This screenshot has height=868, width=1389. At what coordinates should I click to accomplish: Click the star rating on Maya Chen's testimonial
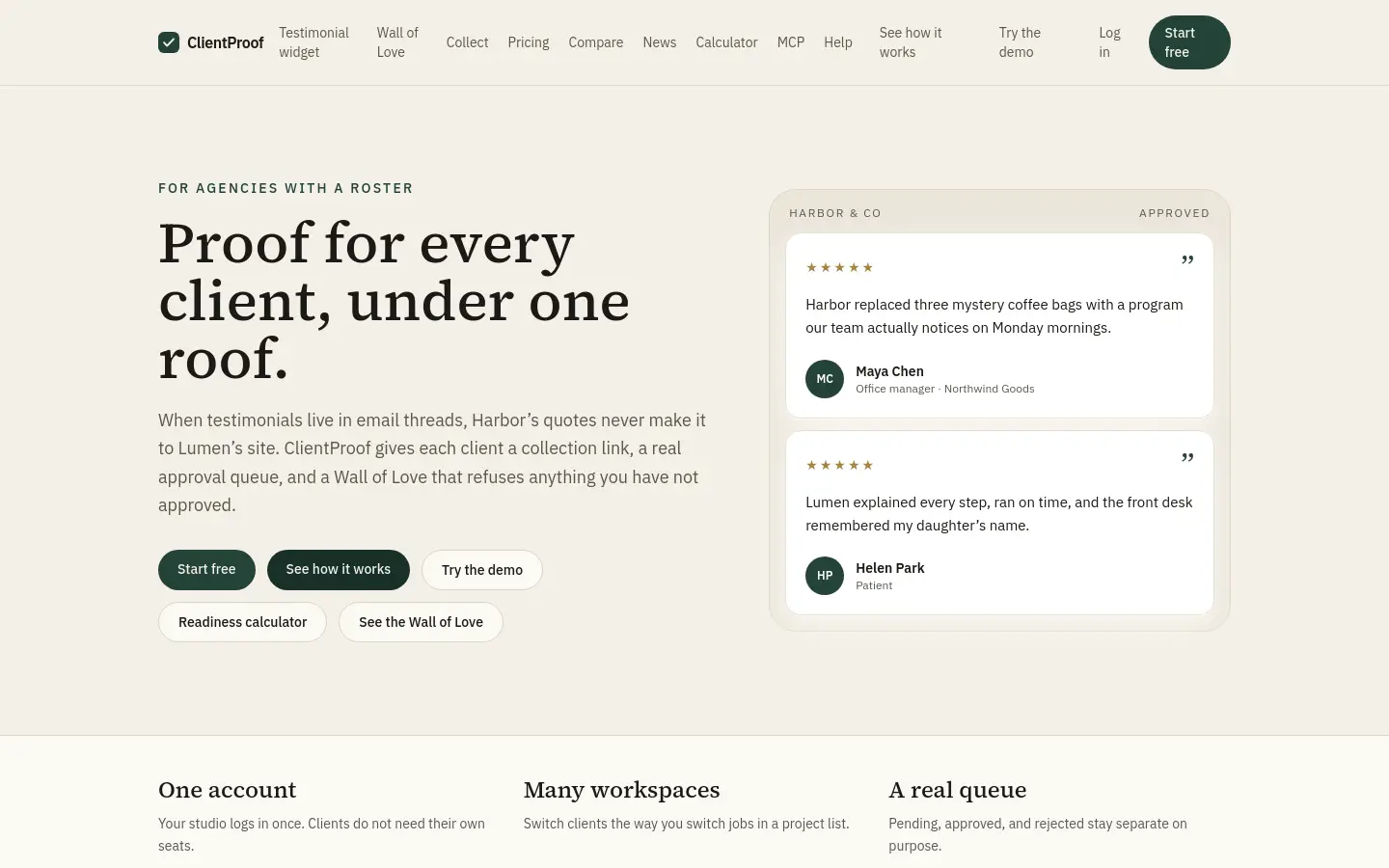tap(839, 267)
